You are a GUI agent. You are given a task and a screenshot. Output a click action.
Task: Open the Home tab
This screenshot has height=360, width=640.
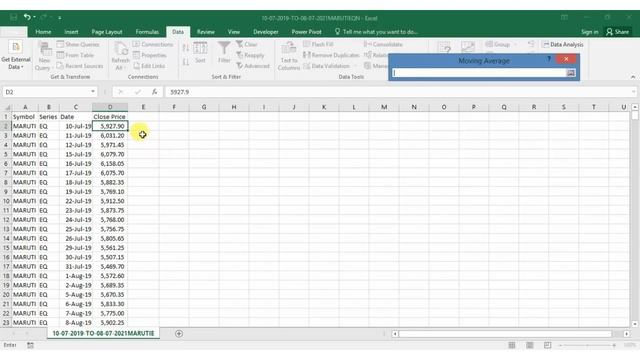43,32
